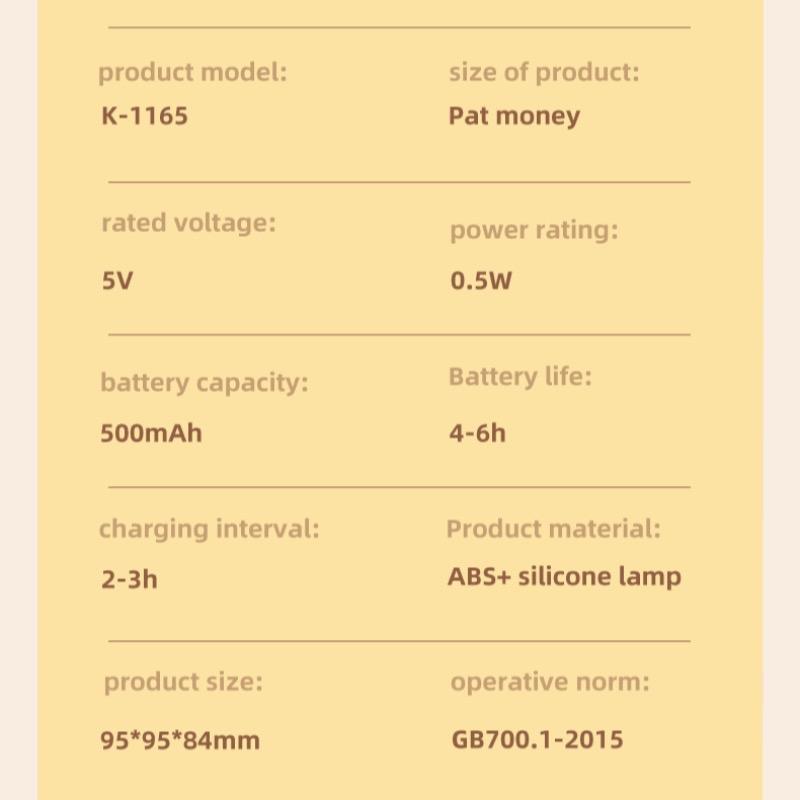Select the 2-3h charging value
The height and width of the screenshot is (800, 800).
(x=129, y=579)
